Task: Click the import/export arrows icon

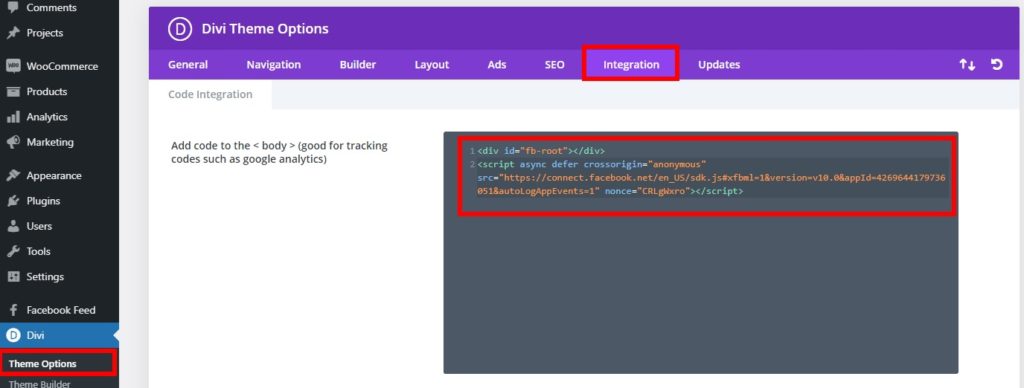Action: pyautogui.click(x=967, y=65)
